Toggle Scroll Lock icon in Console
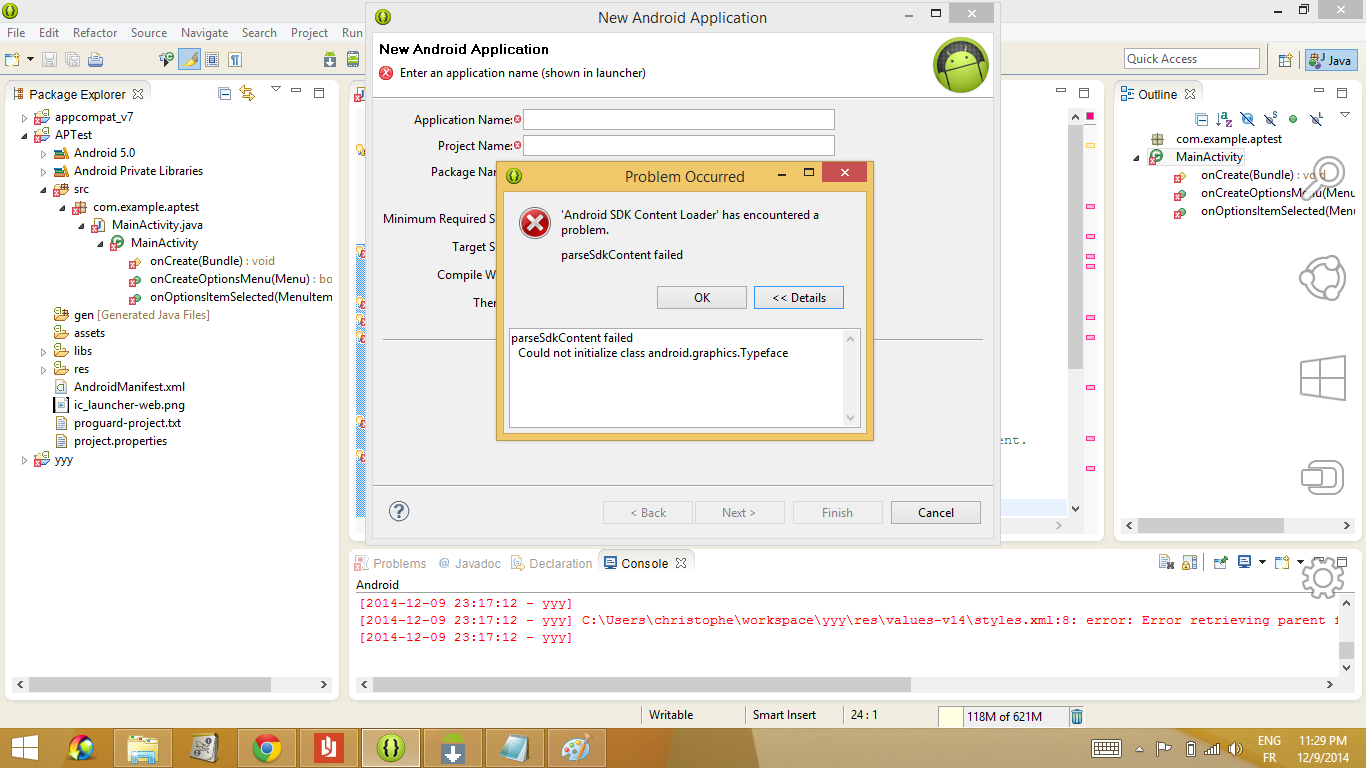This screenshot has height=768, width=1366. (x=1188, y=563)
